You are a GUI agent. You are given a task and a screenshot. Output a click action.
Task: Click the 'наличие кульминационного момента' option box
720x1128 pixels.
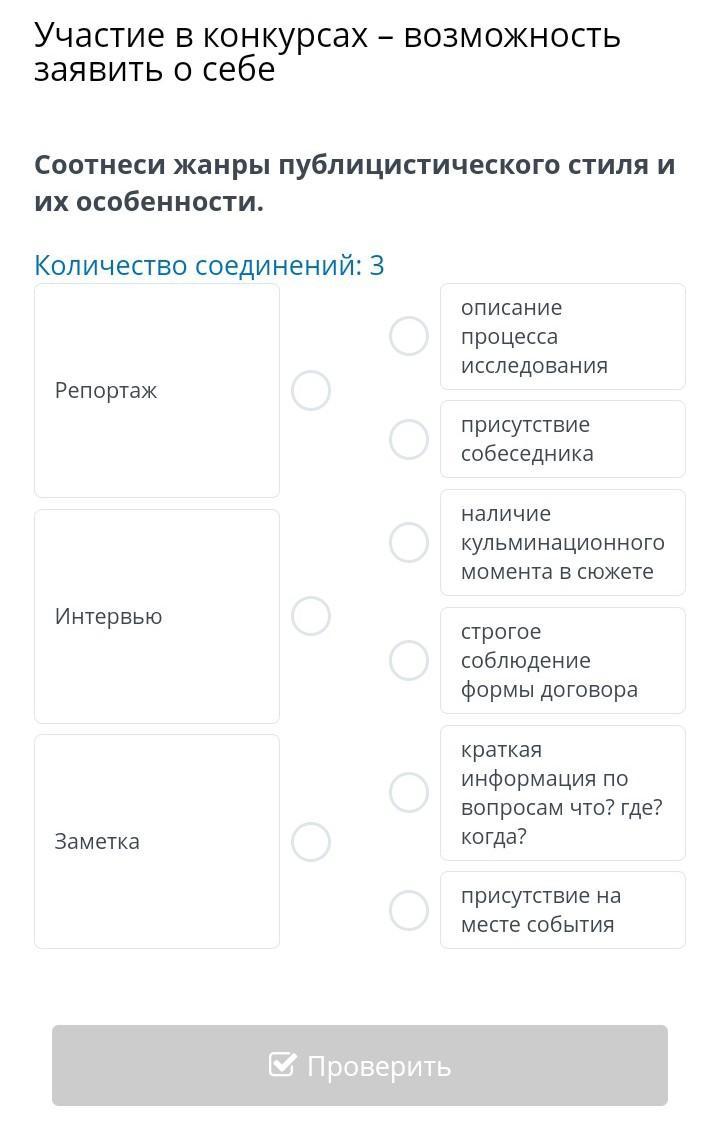coord(563,542)
